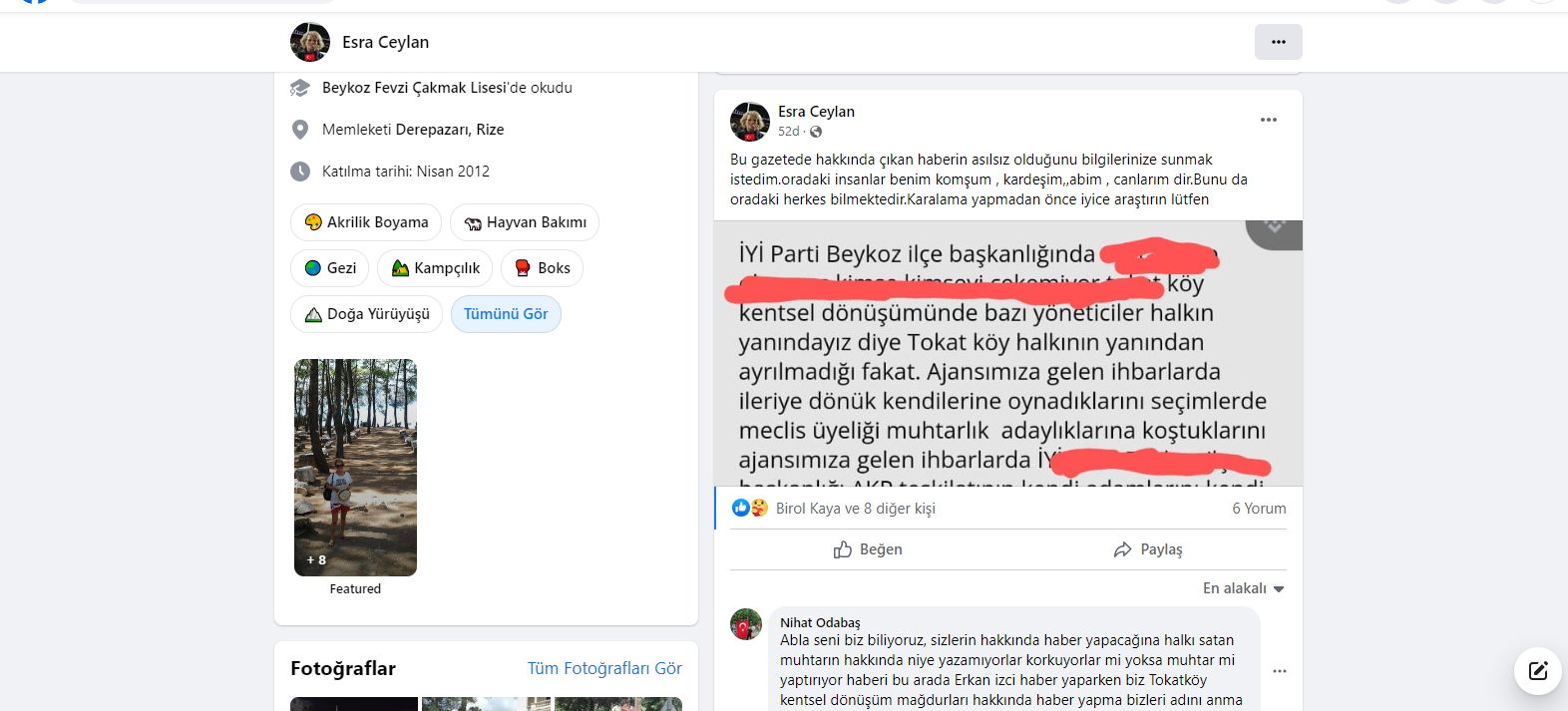Image resolution: width=1568 pixels, height=711 pixels.
Task: Open Esra Ceylan post options menu
Action: 1269,120
